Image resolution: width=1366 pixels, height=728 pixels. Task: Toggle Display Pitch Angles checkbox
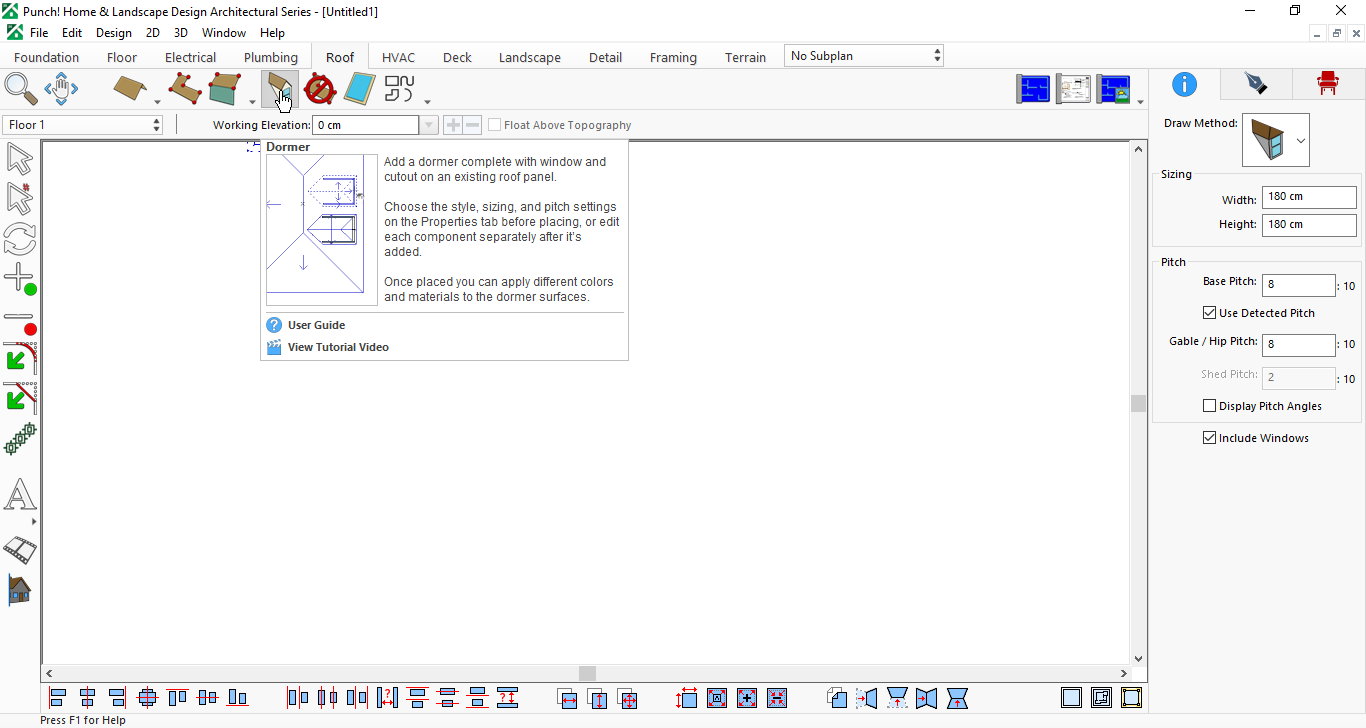click(1210, 406)
